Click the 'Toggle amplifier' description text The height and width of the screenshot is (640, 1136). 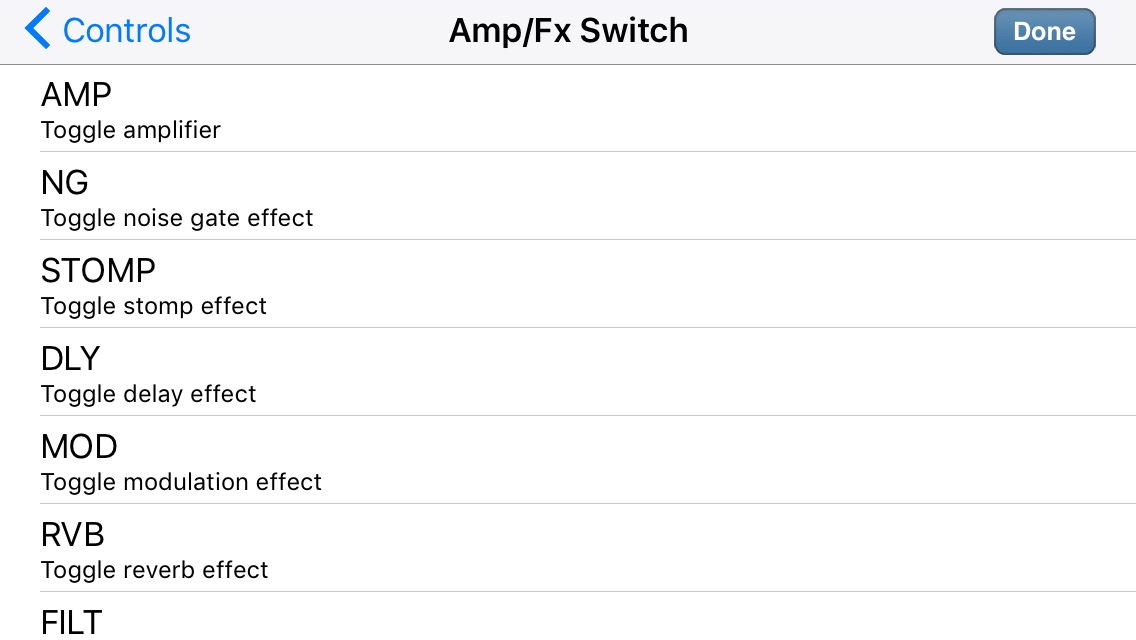pyautogui.click(x=130, y=130)
